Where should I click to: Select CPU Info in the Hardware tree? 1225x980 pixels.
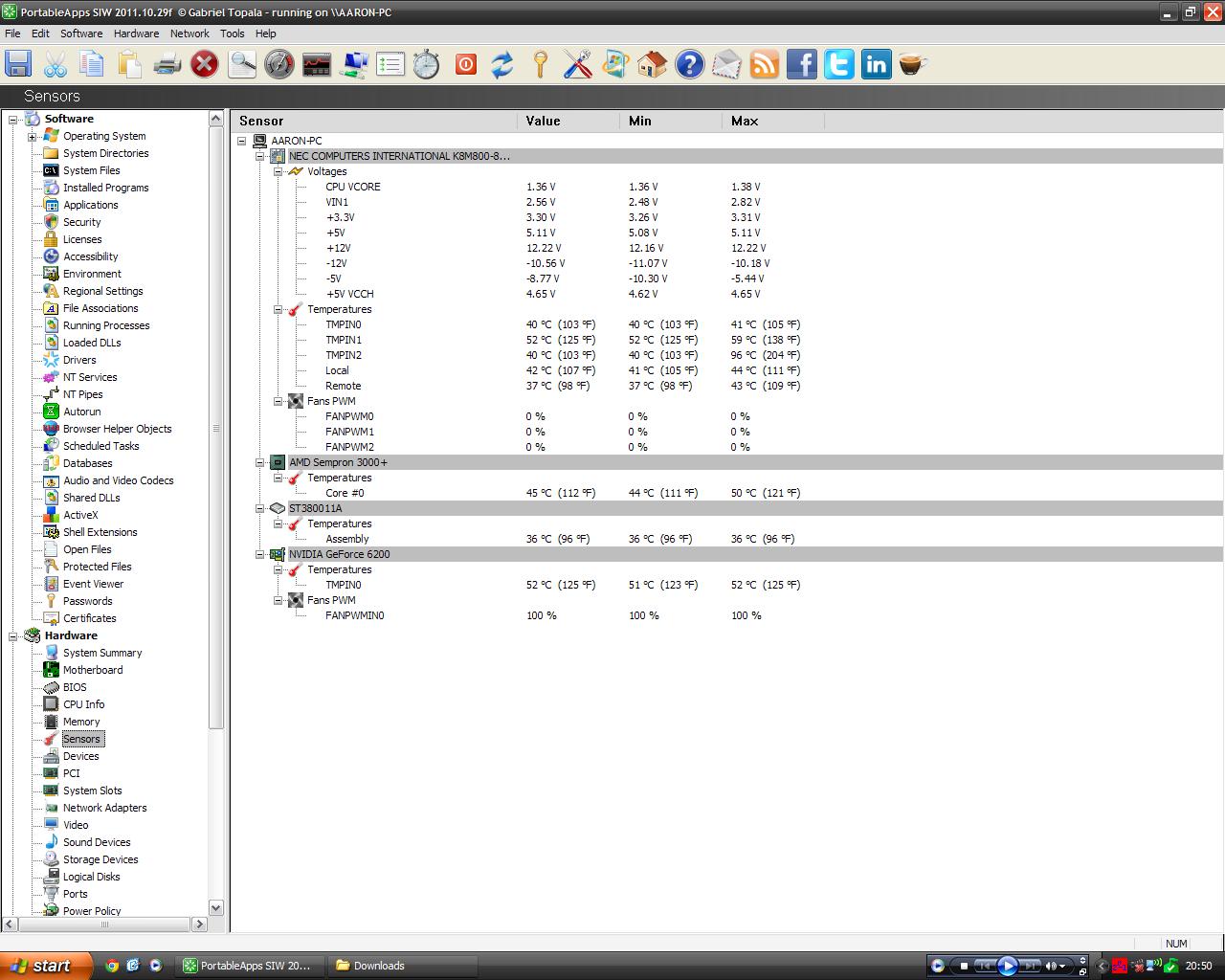(84, 704)
